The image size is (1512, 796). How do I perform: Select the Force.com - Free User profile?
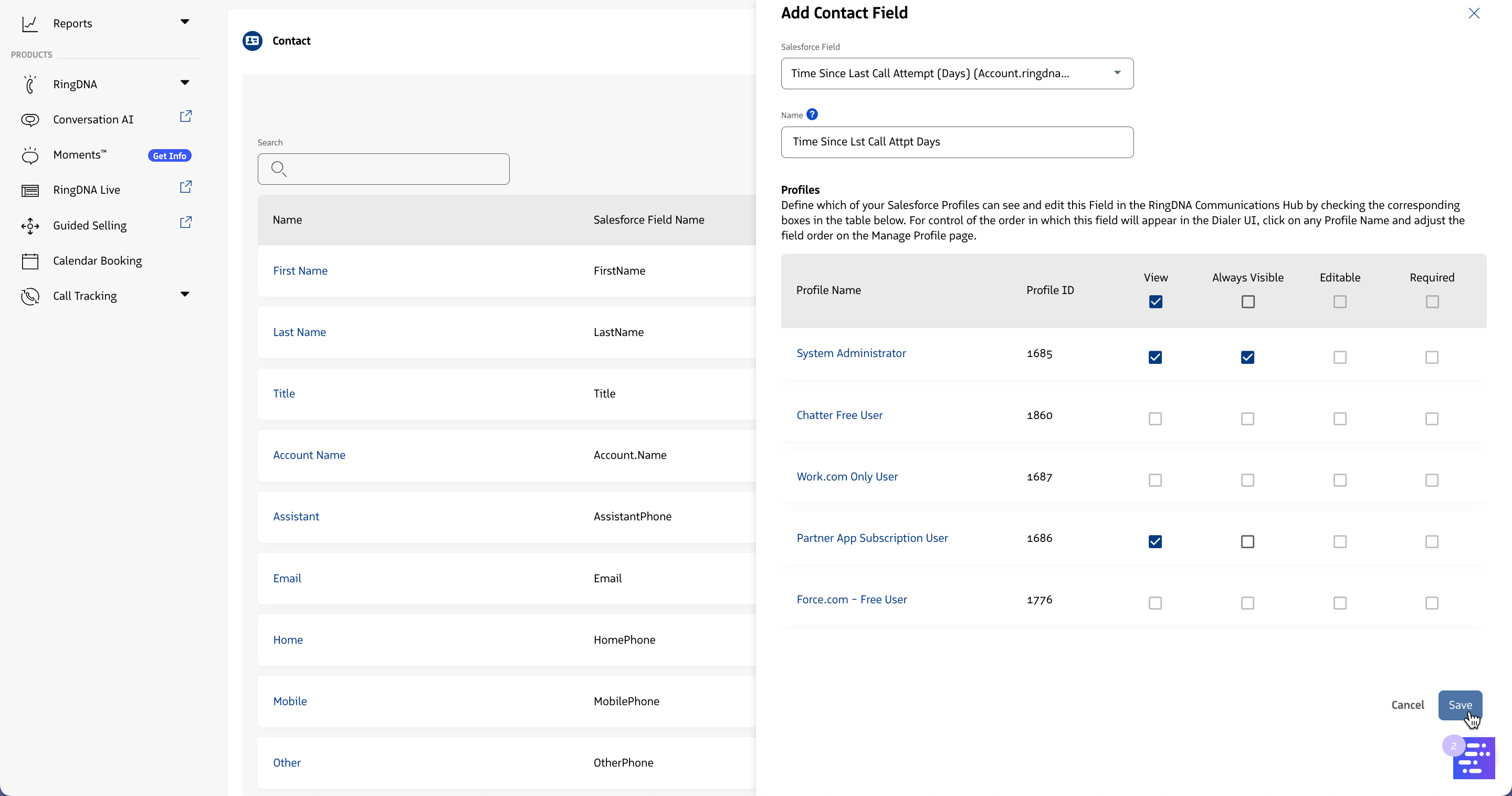pyautogui.click(x=852, y=599)
